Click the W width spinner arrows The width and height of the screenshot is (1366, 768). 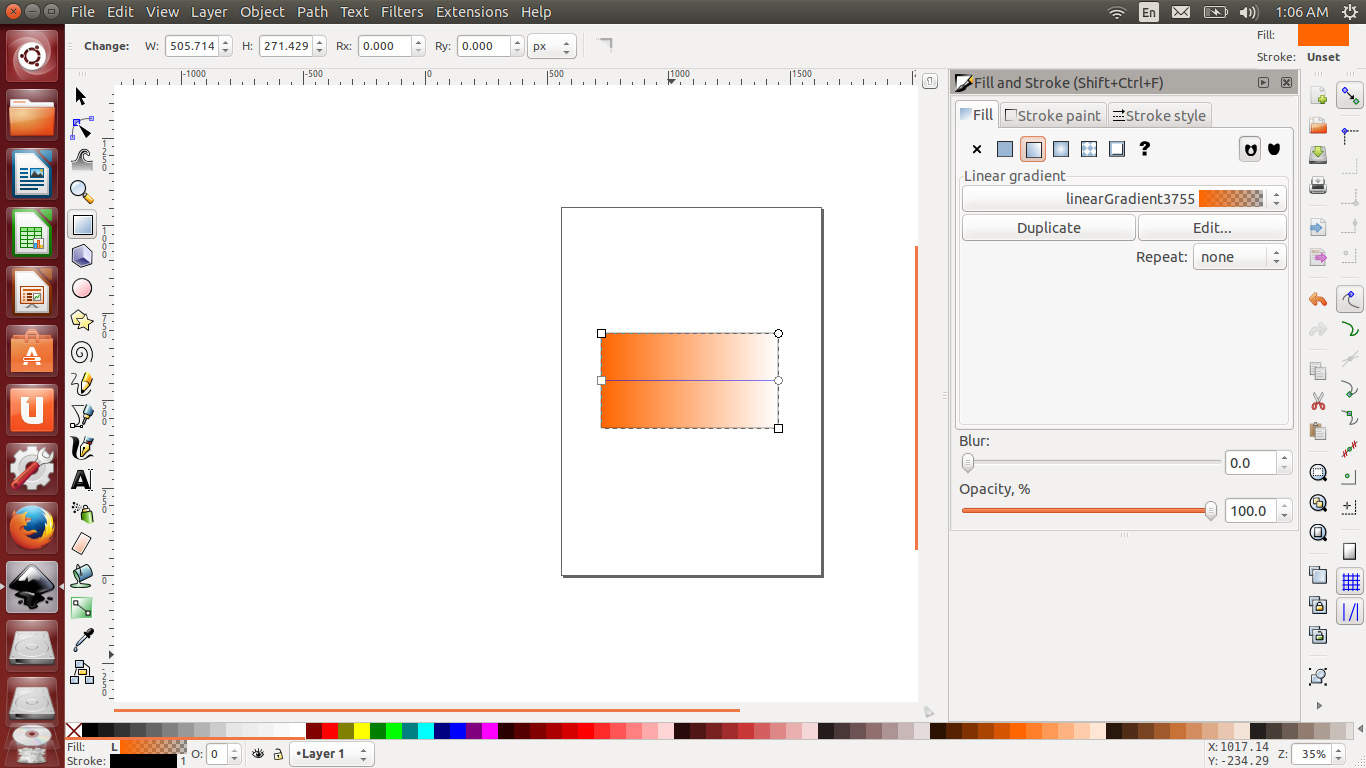click(x=225, y=46)
